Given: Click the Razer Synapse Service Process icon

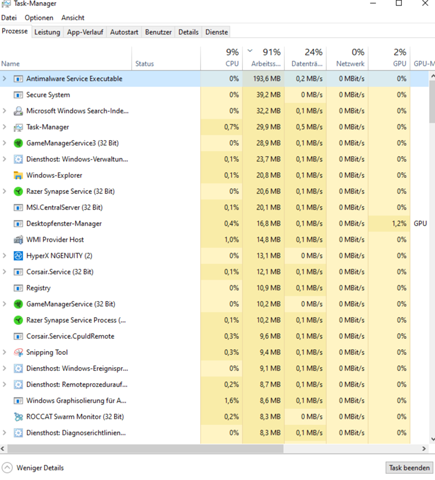Looking at the screenshot, I should click(18, 320).
